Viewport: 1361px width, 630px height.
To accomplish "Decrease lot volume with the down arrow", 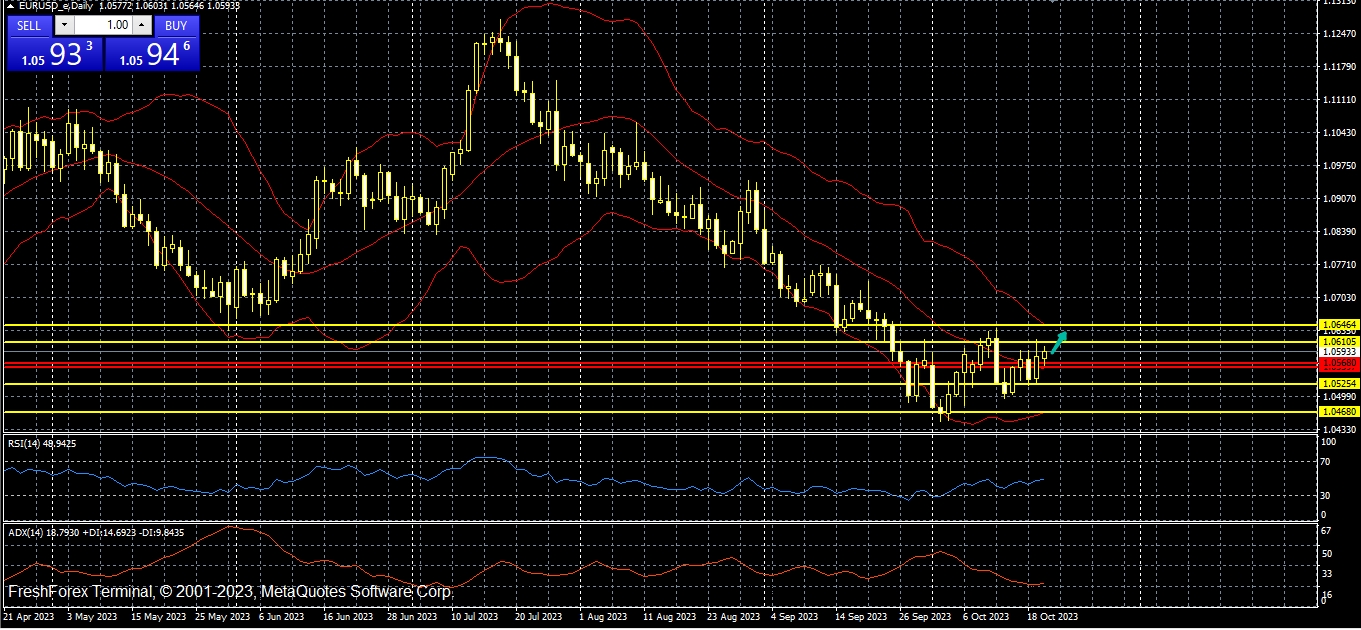I will pos(65,25).
